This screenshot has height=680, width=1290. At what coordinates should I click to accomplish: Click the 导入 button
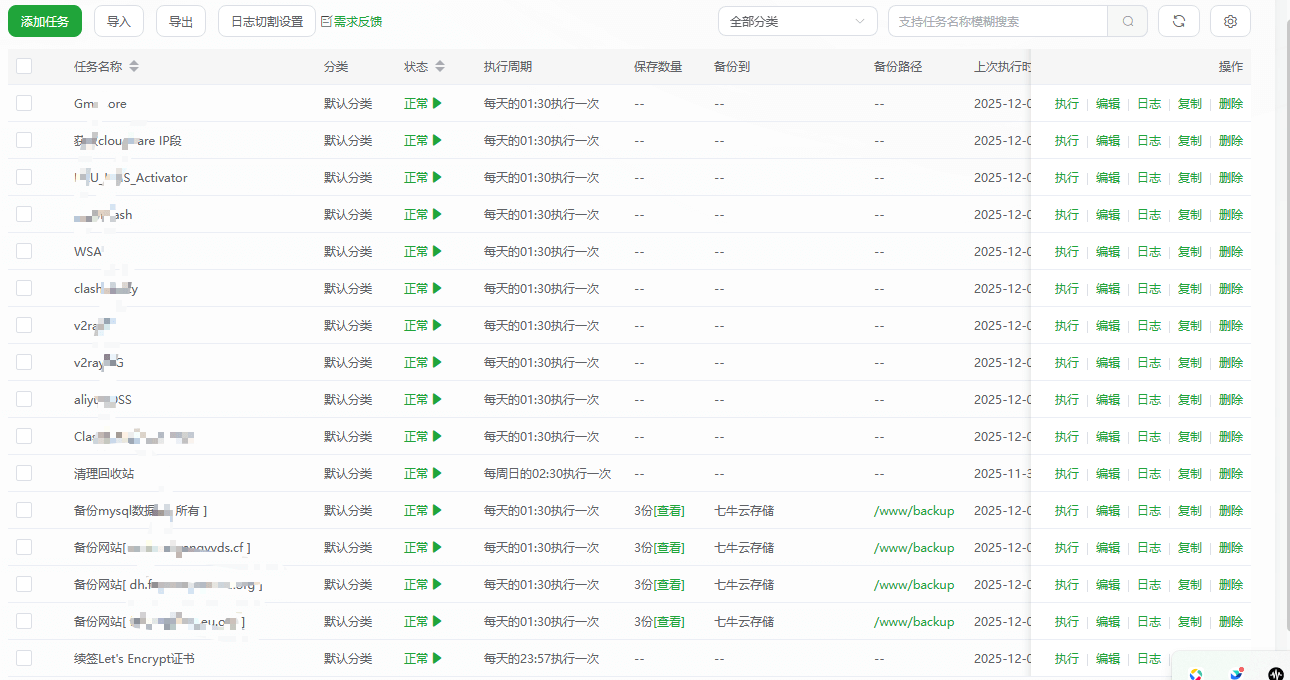coord(119,21)
